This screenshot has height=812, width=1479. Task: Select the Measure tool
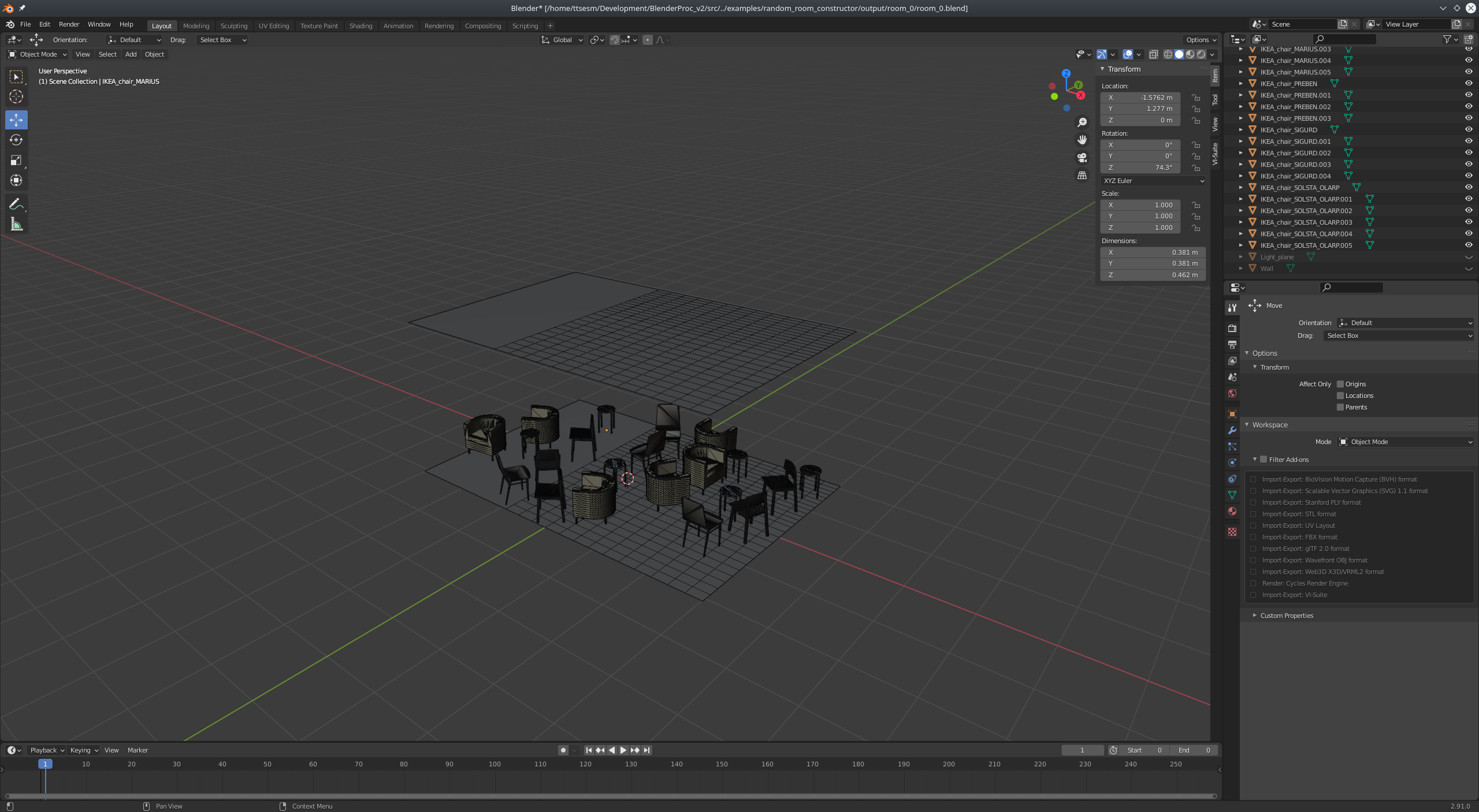16,224
